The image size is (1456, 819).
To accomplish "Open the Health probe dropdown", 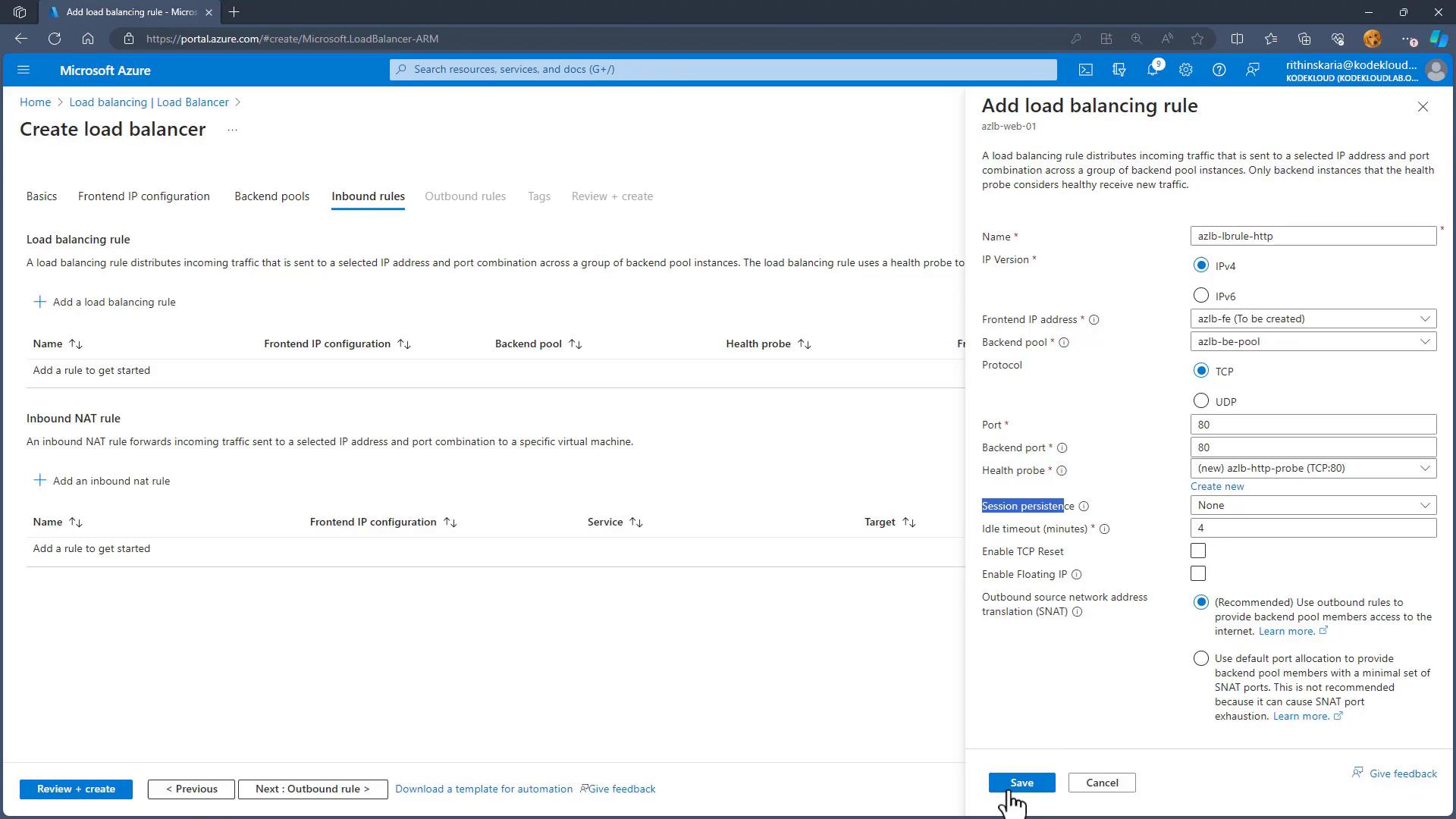I will (x=1313, y=469).
